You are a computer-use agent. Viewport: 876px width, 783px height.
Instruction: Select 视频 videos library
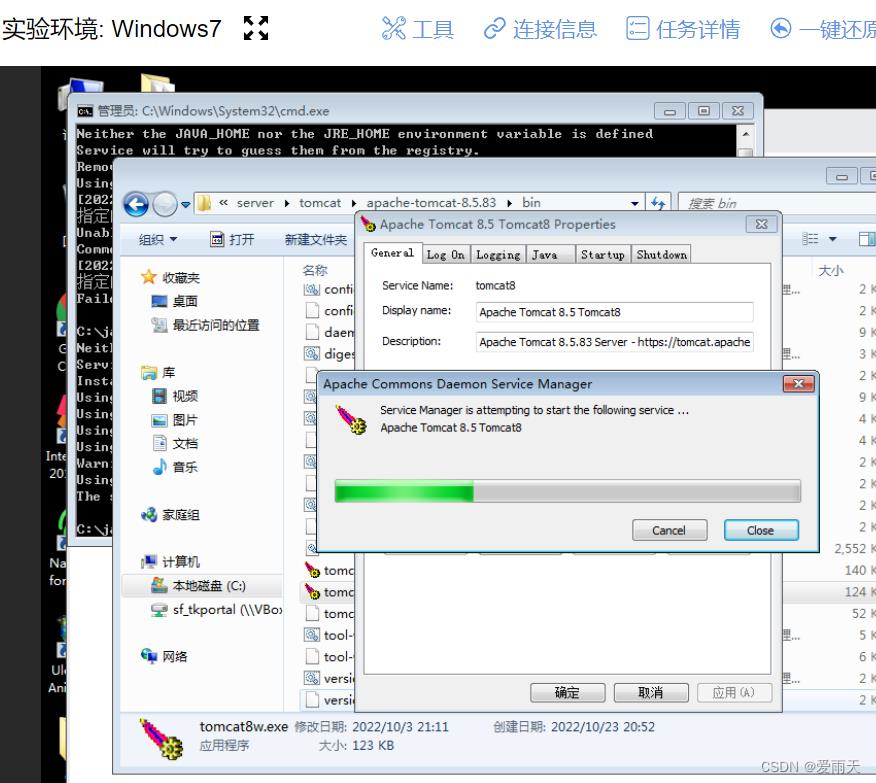[x=174, y=396]
